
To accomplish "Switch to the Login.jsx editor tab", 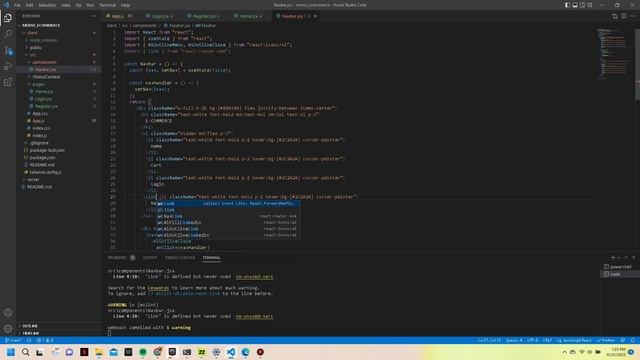I will (159, 16).
